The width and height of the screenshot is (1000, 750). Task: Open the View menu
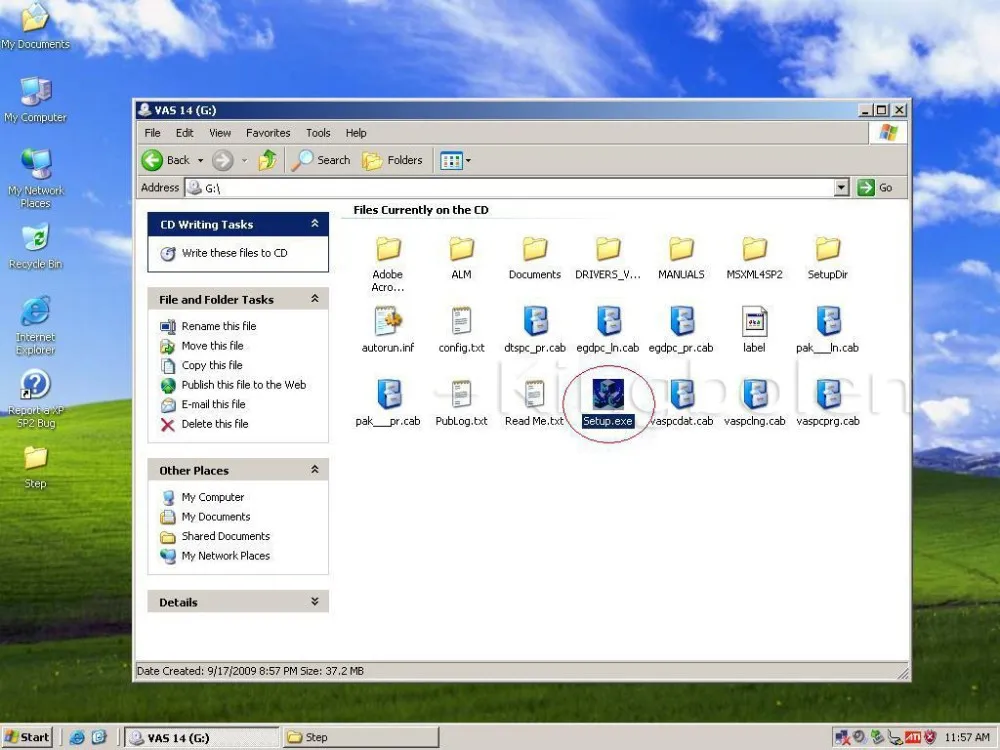tap(220, 133)
